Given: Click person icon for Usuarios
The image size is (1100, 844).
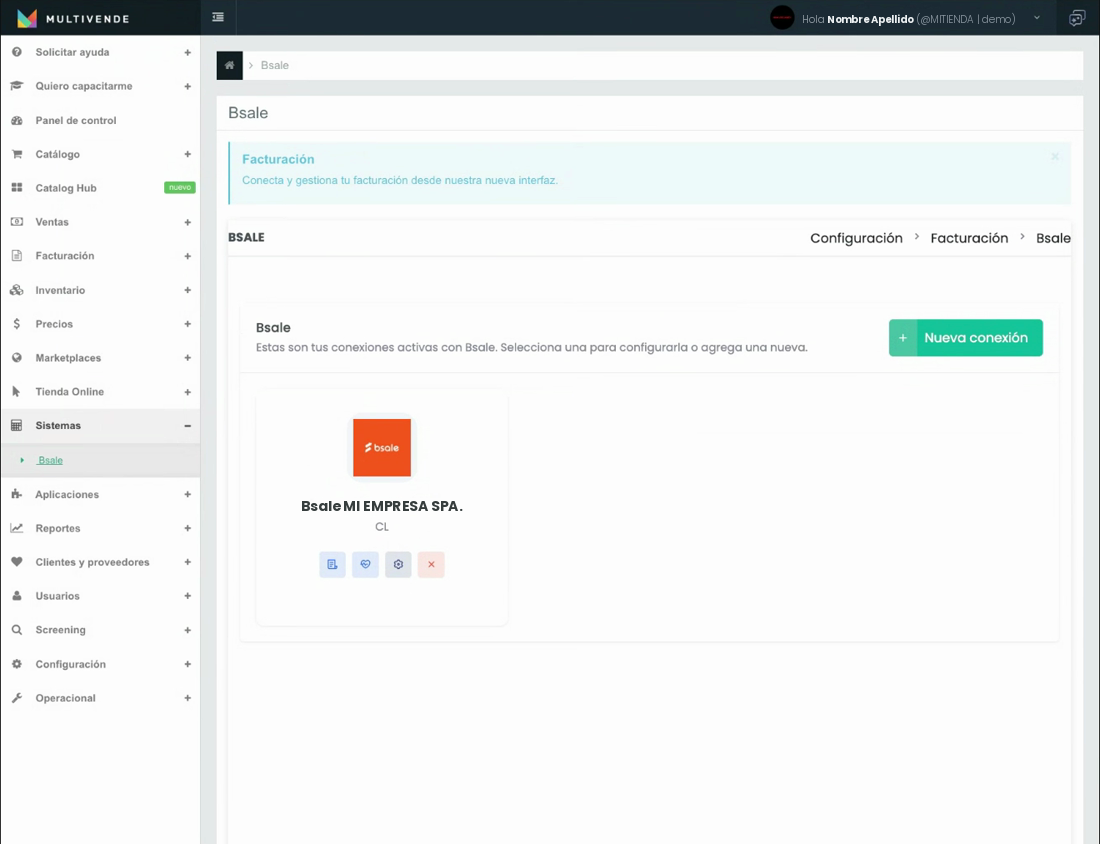Looking at the screenshot, I should 17,596.
